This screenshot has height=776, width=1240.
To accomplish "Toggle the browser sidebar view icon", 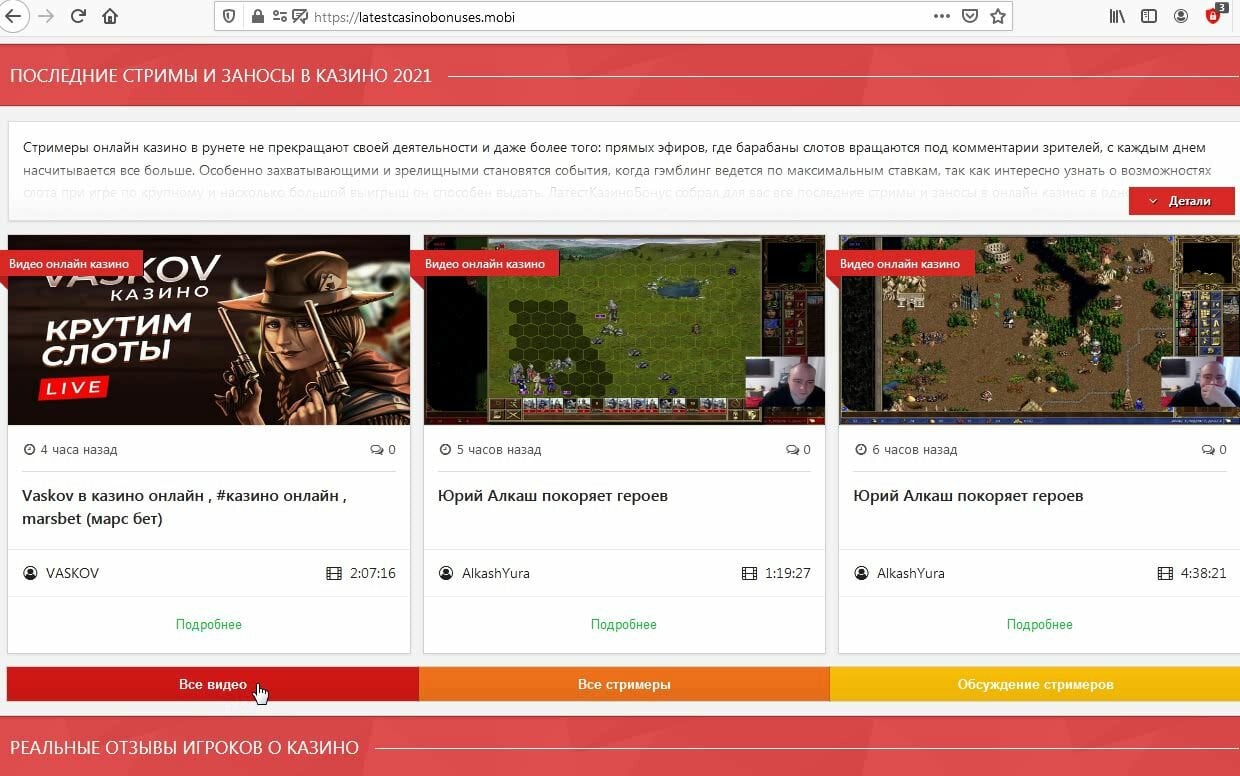I will pyautogui.click(x=1149, y=16).
